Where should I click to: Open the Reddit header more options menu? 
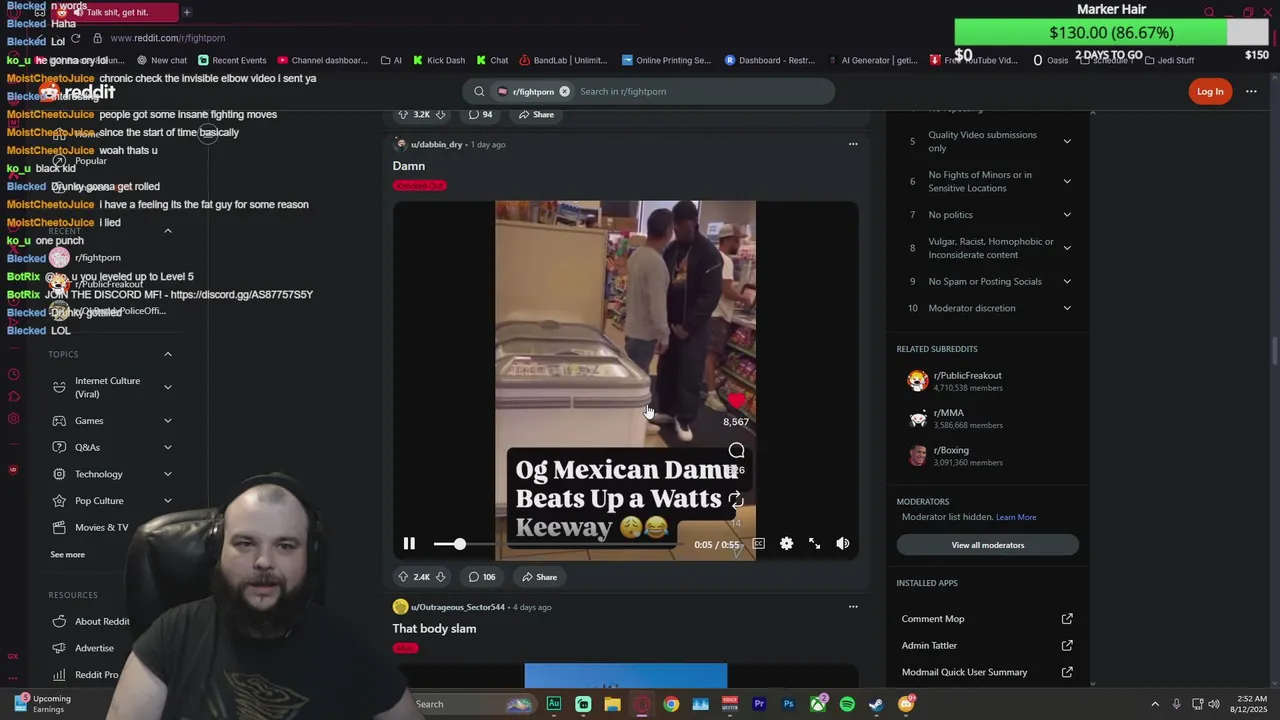point(1251,92)
